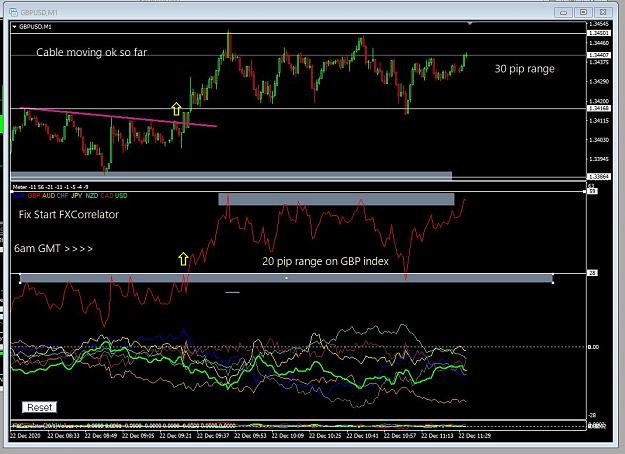Click the '20 pip range on GBP index' label

[325, 261]
